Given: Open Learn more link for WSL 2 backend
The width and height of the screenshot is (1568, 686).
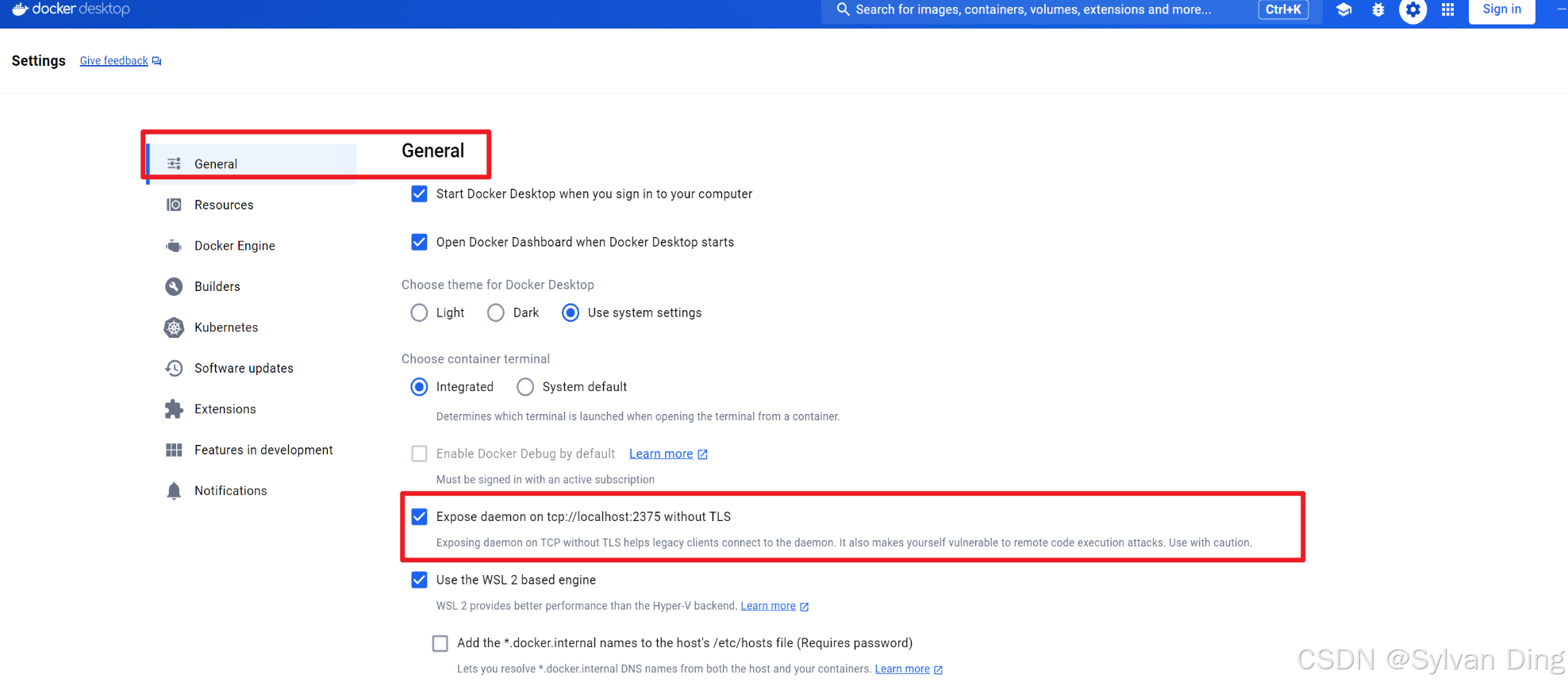Looking at the screenshot, I should tap(768, 606).
